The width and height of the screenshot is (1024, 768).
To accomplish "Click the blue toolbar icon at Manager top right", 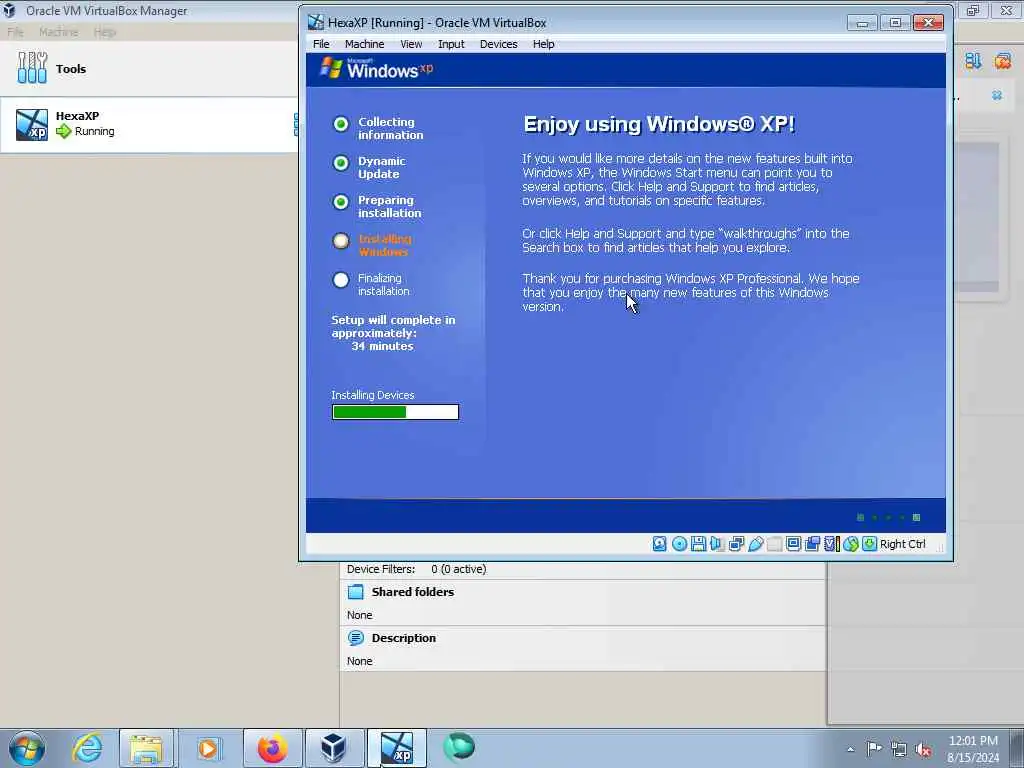I will 973,61.
